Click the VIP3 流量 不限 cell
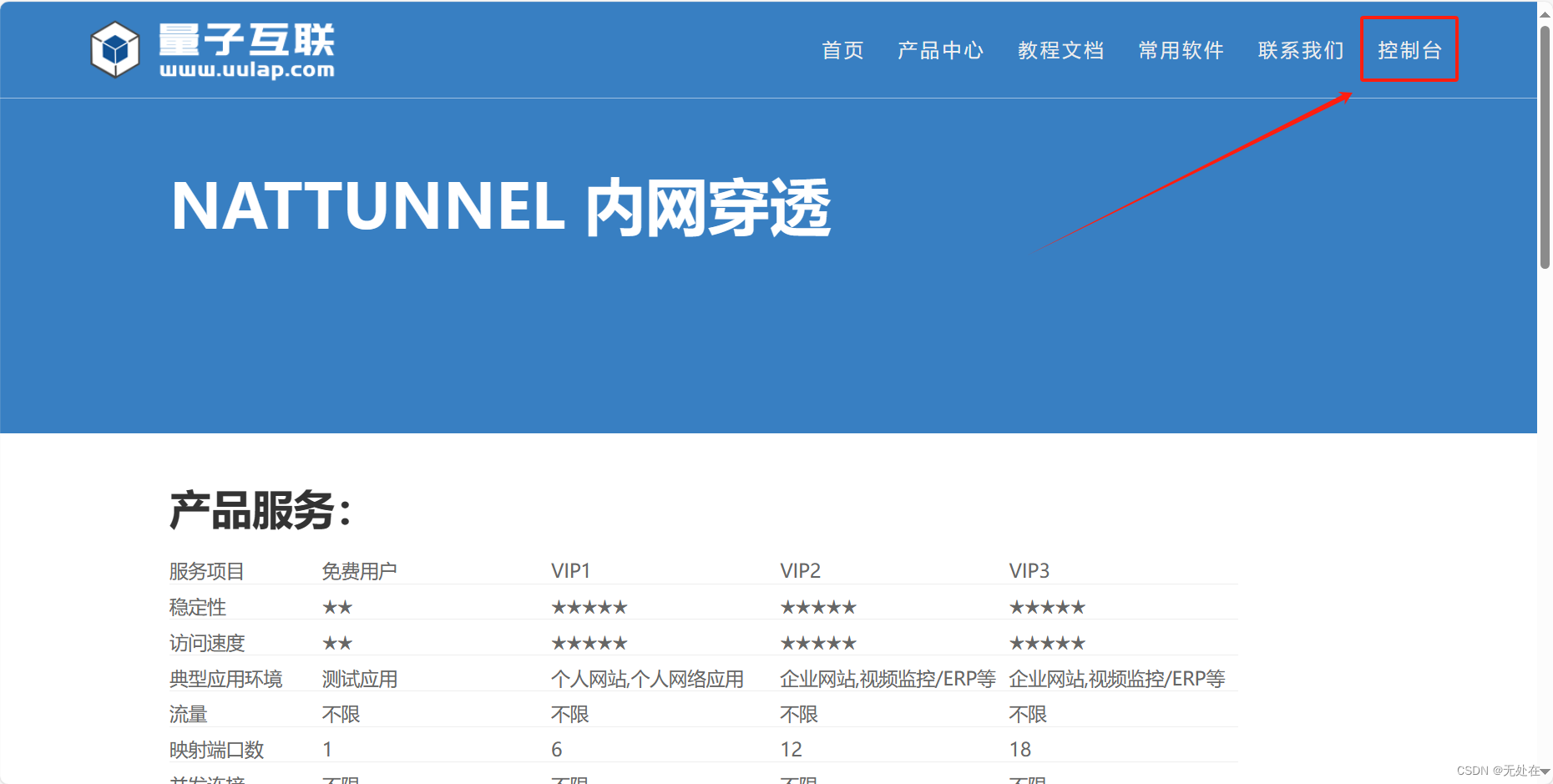This screenshot has height=784, width=1553. 1028,715
